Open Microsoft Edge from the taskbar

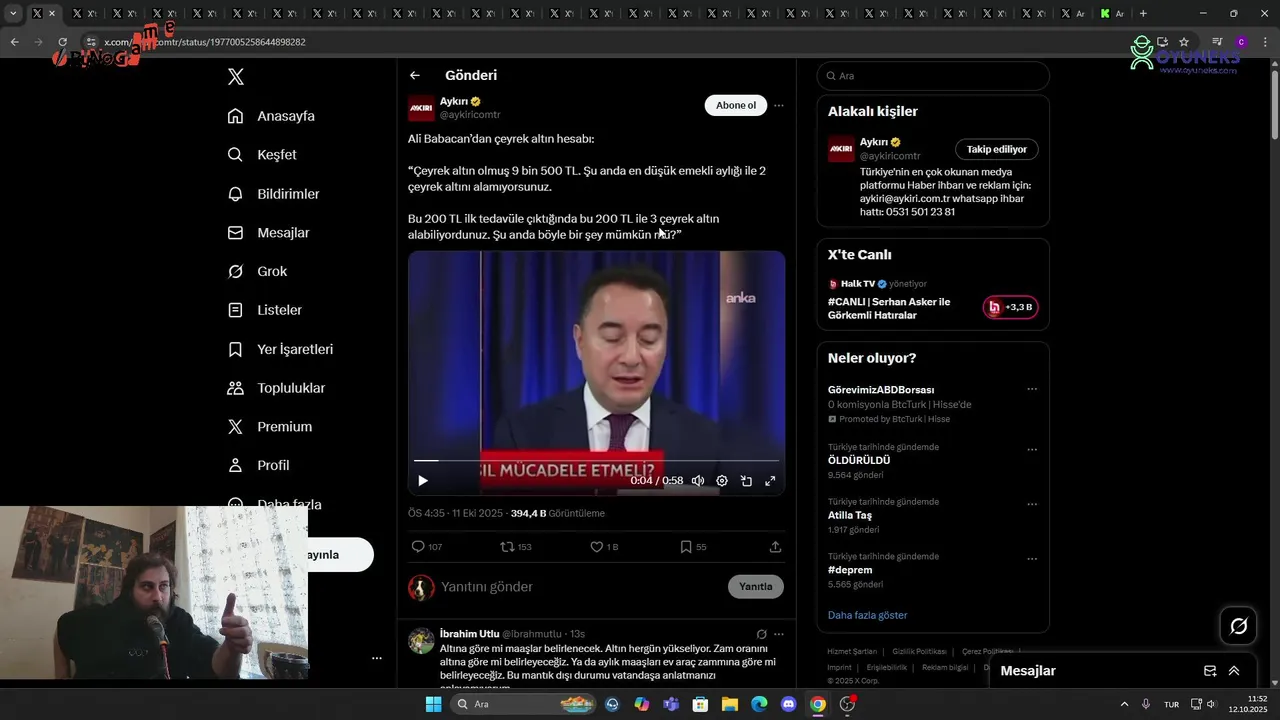(x=759, y=704)
